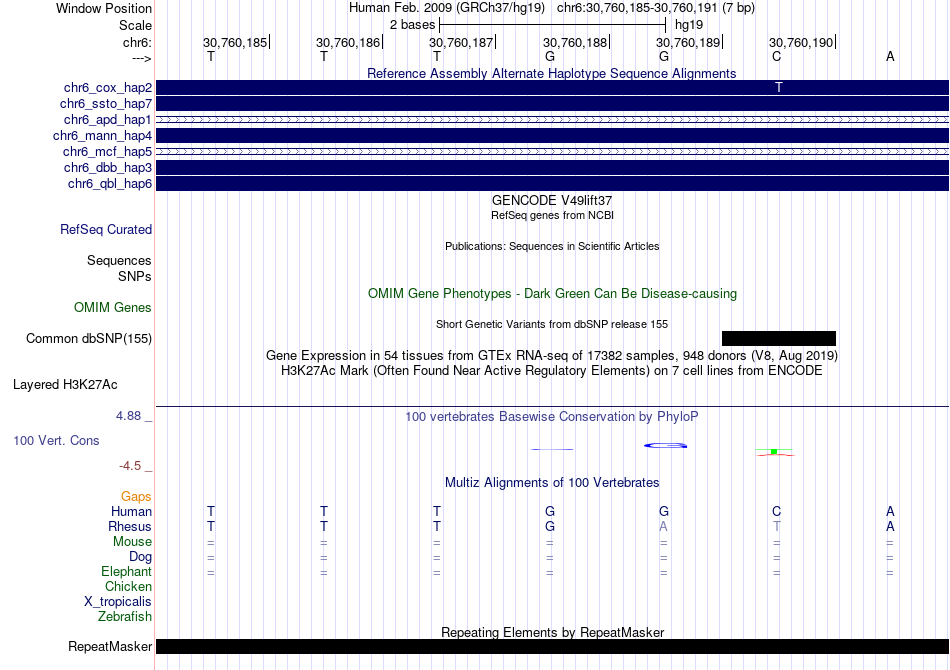Image resolution: width=950 pixels, height=670 pixels.
Task: Click the Mouse alignment row label
Action: pyautogui.click(x=132, y=542)
